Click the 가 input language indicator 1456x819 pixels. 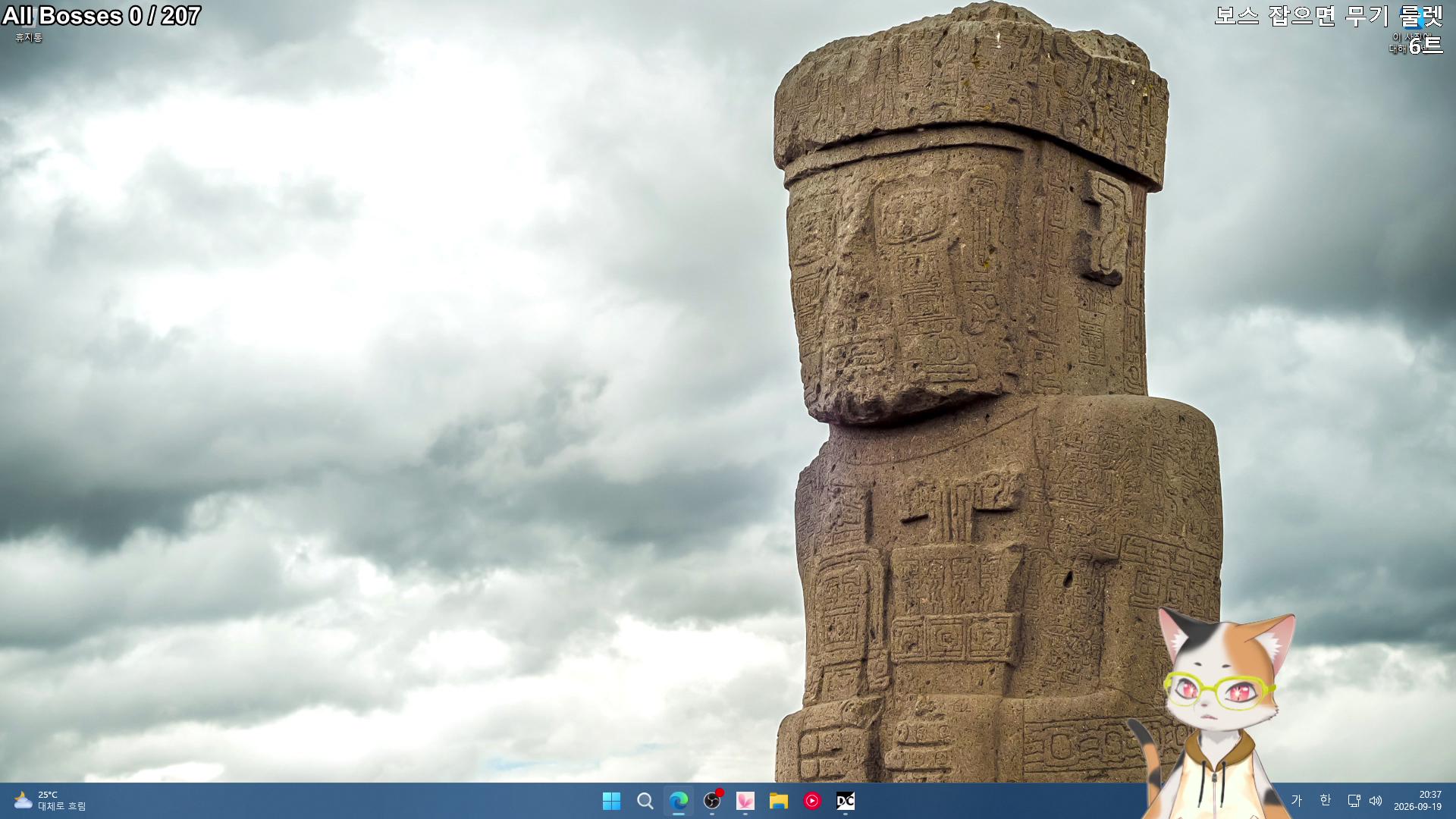[1297, 800]
